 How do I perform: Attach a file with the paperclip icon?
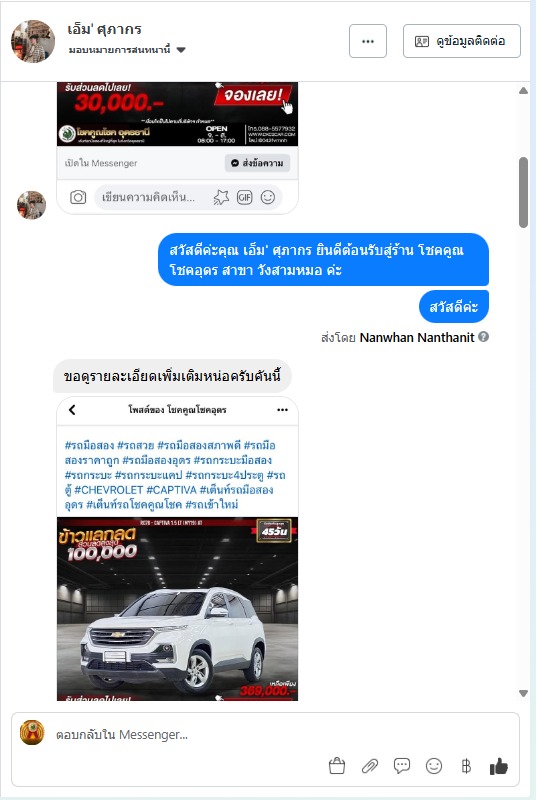370,766
